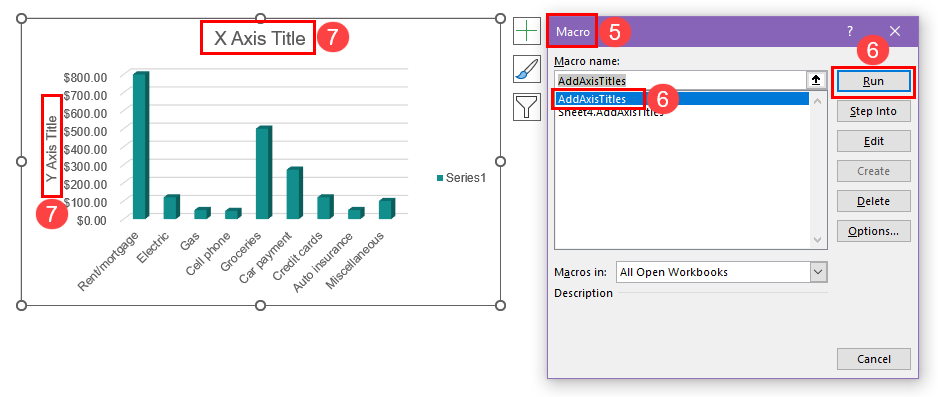This screenshot has height=397, width=938.
Task: Click the Edit macro button
Action: coord(873,141)
